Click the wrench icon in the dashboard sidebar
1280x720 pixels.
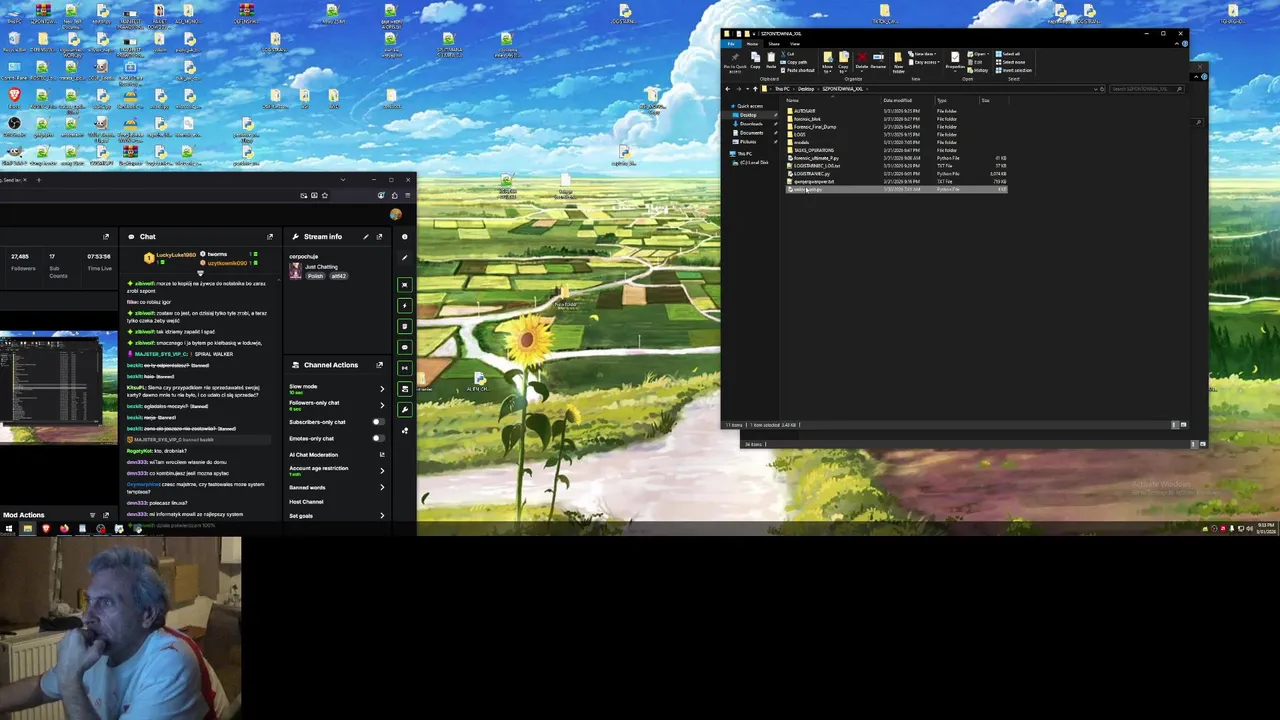[x=404, y=409]
